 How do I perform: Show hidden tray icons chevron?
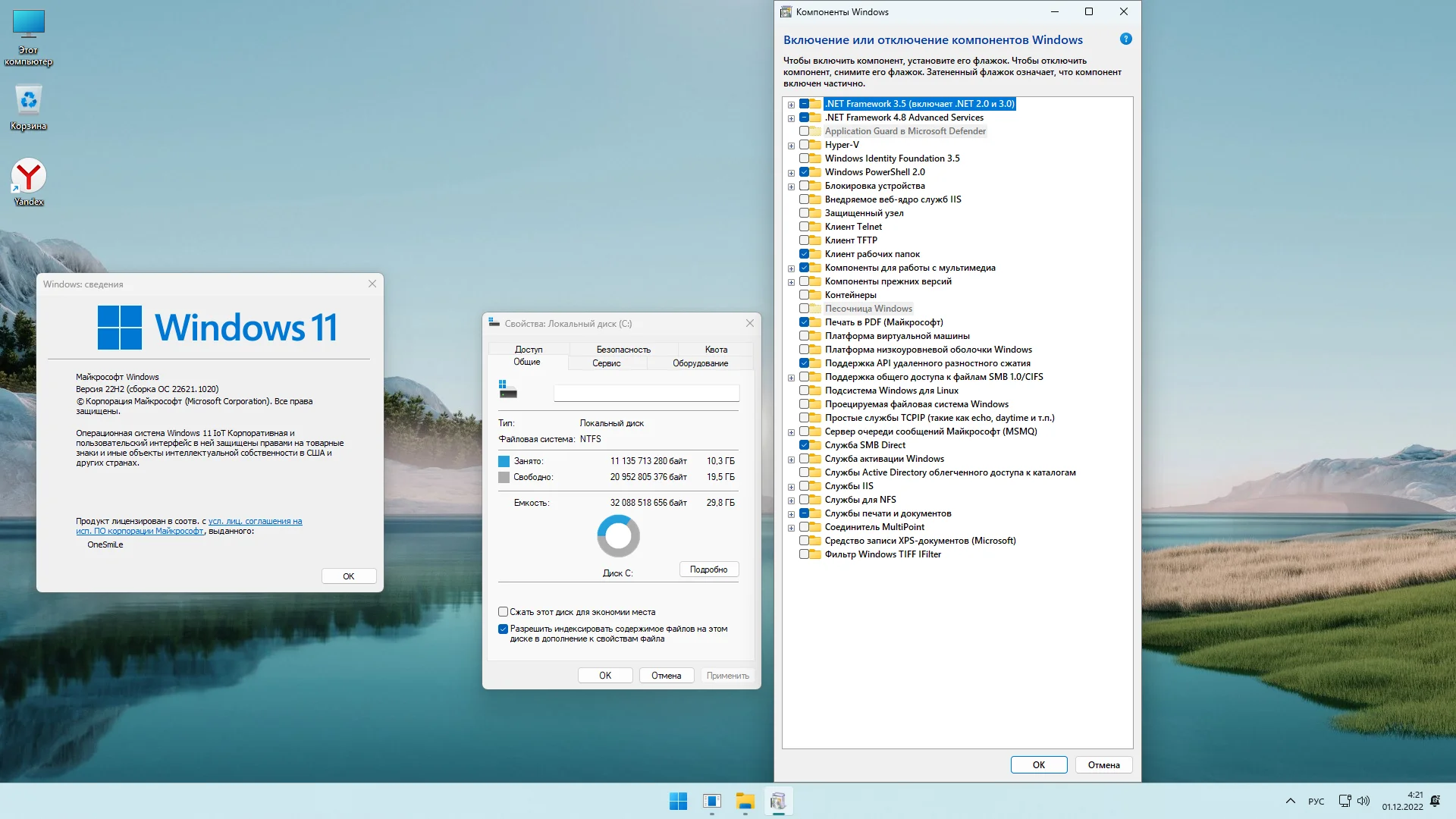point(1290,801)
